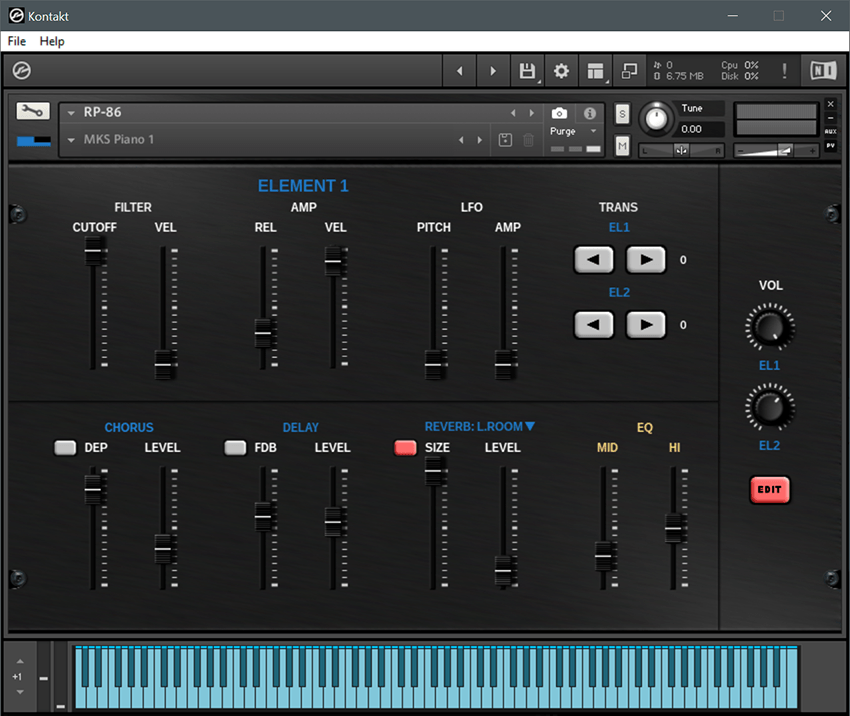
Task: Click the instrument output volume slider
Action: 776,151
